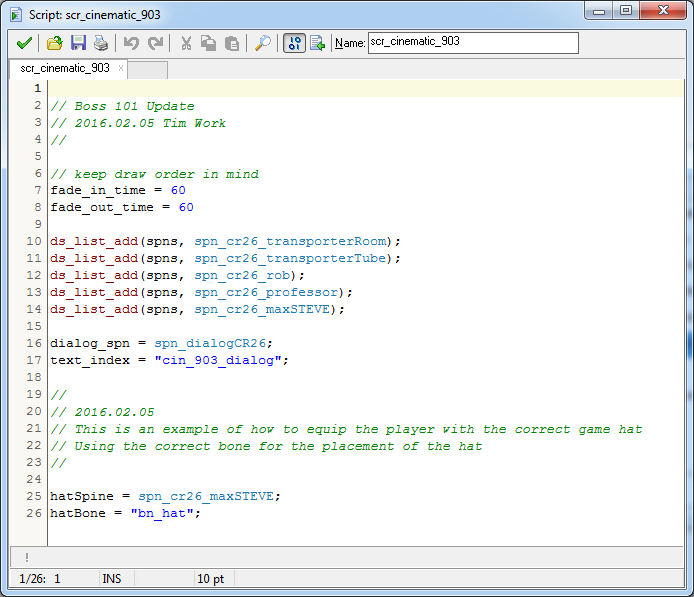Click the '10 pt' font size status
This screenshot has height=597, width=694.
pyautogui.click(x=211, y=579)
